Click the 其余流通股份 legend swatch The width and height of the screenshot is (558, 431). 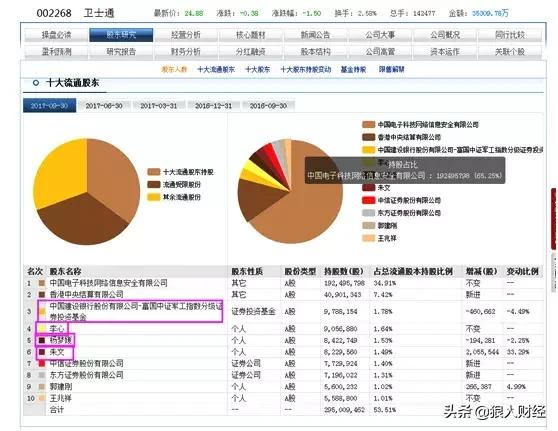(x=154, y=197)
